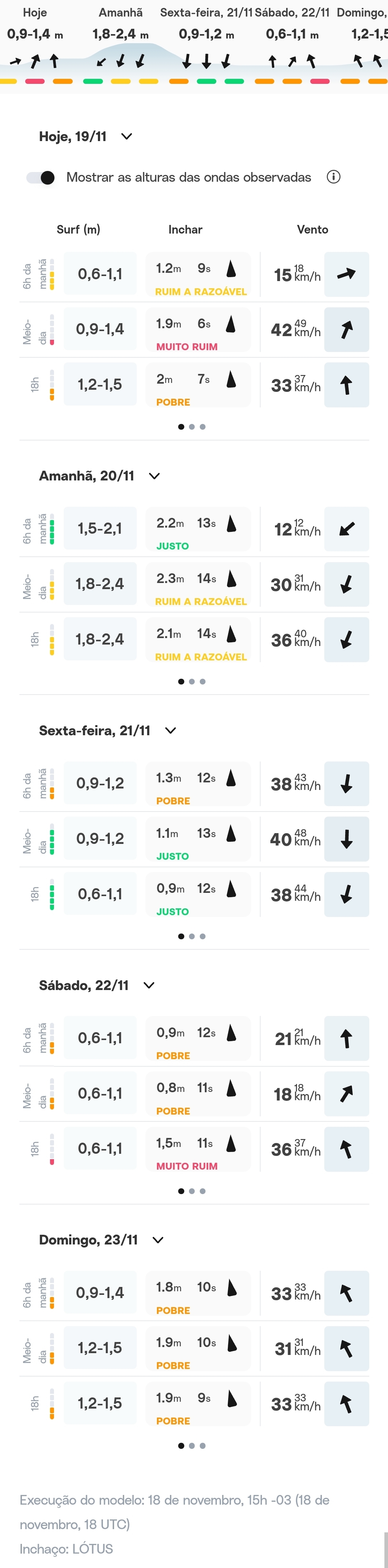The width and height of the screenshot is (388, 1568).
Task: Click the 1,8-2,4 surf height at tomorrow's Meio-dia
Action: [x=100, y=584]
